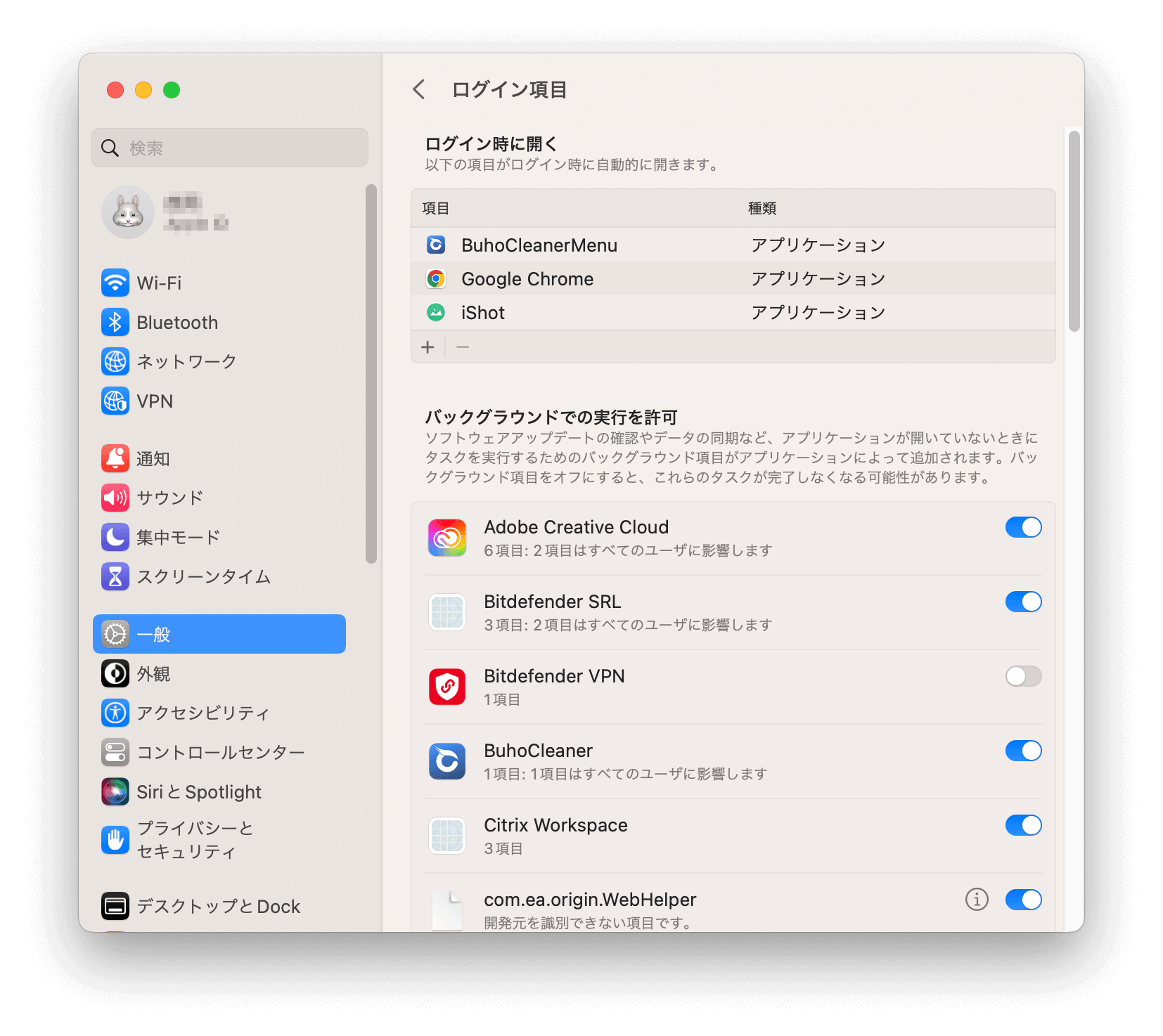Show info for com.ea.origin.WebHelper
This screenshot has height=1036, width=1163.
[977, 899]
